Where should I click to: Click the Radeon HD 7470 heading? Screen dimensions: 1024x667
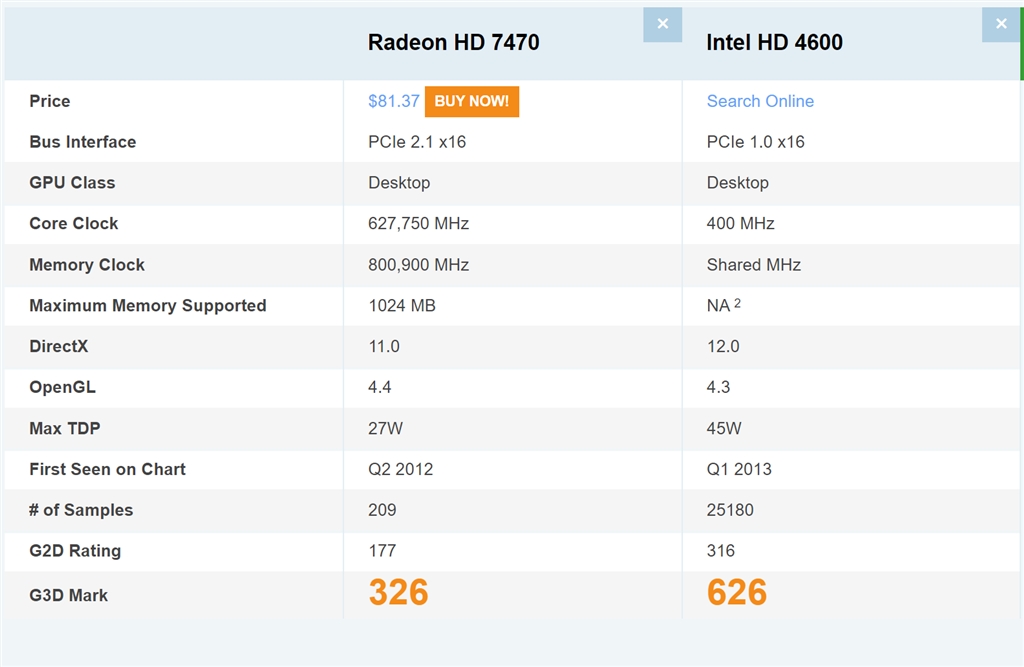[453, 42]
